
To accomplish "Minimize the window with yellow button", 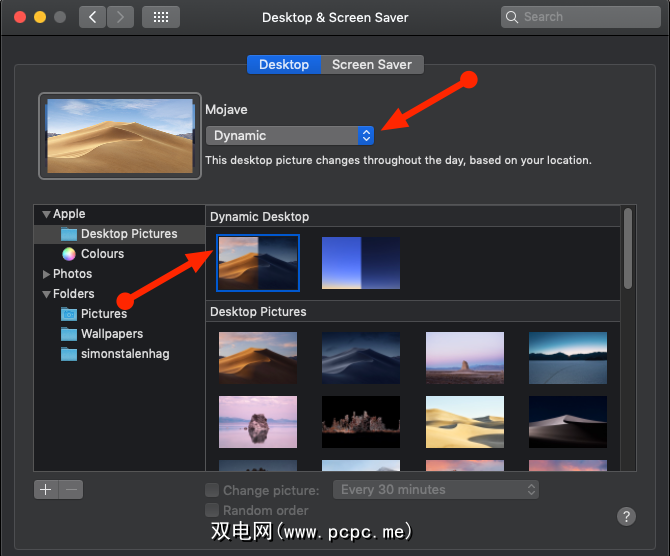I will (40, 17).
